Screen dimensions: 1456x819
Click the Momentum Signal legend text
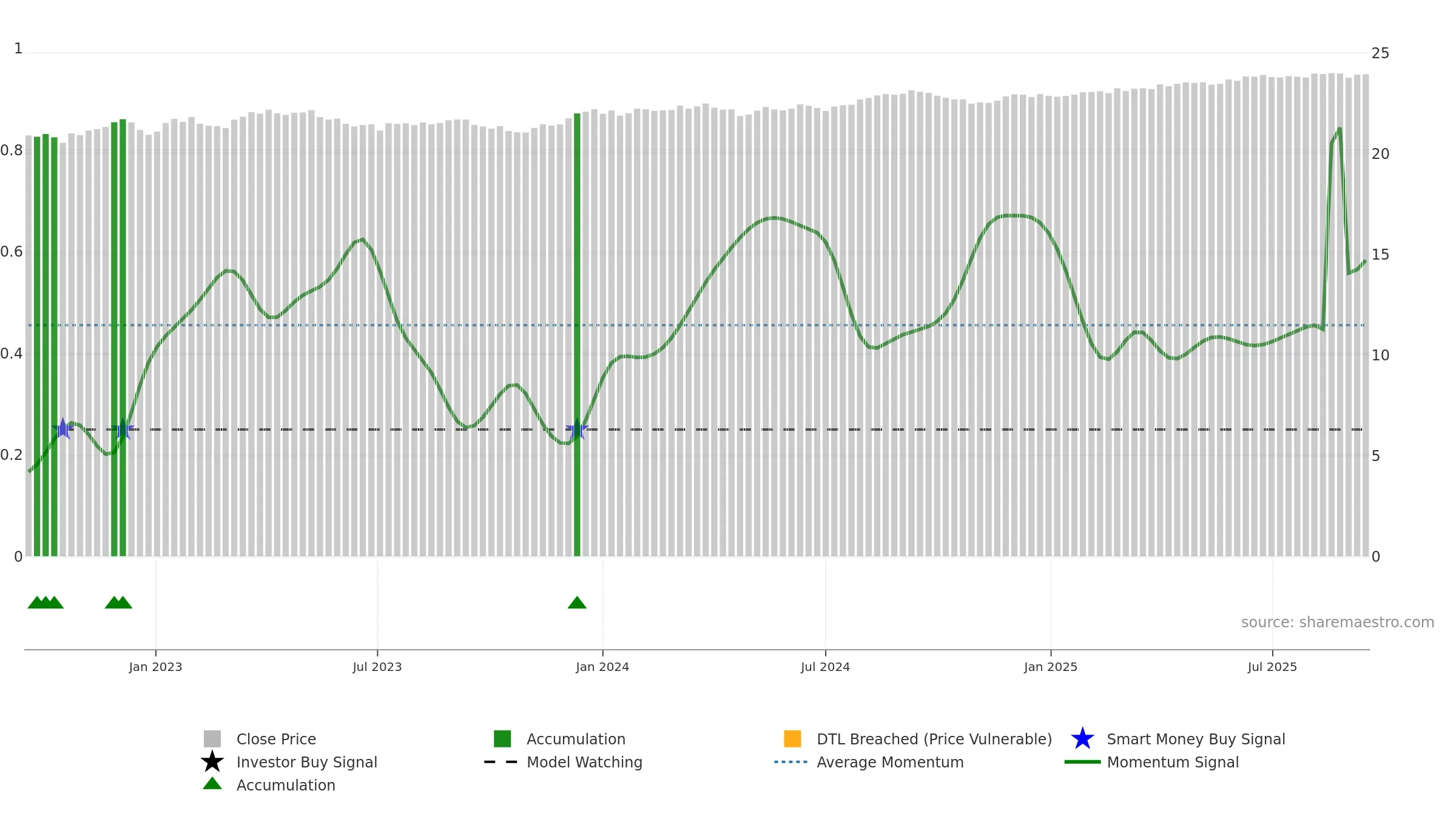click(x=1173, y=762)
